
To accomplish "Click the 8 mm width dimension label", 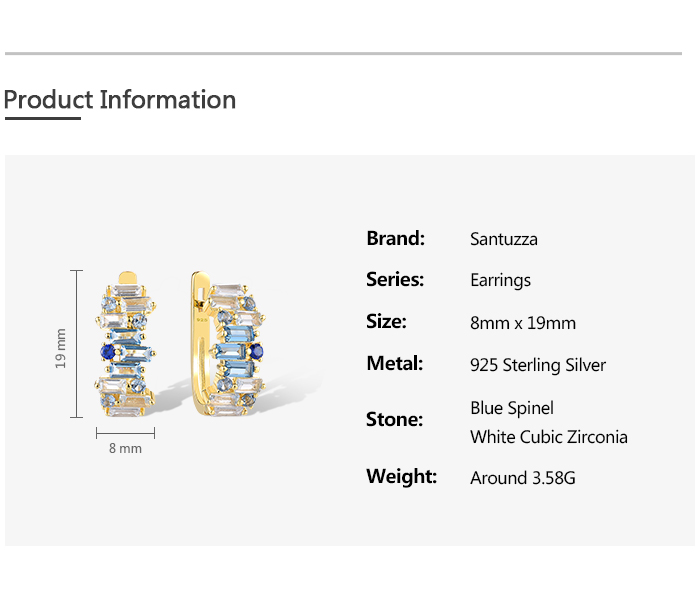I will (x=125, y=449).
